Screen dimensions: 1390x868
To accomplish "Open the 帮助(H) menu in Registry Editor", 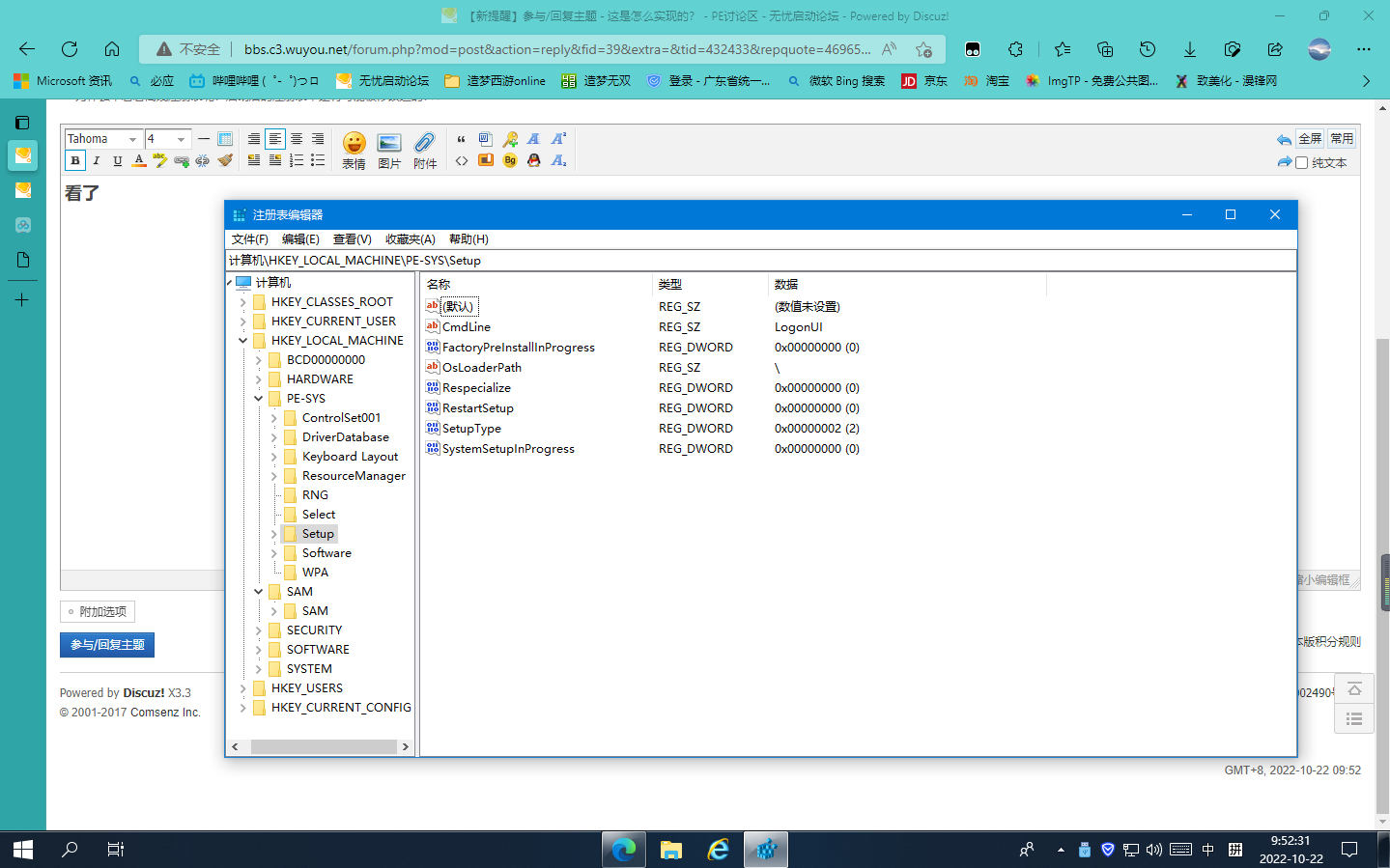I will [x=468, y=239].
